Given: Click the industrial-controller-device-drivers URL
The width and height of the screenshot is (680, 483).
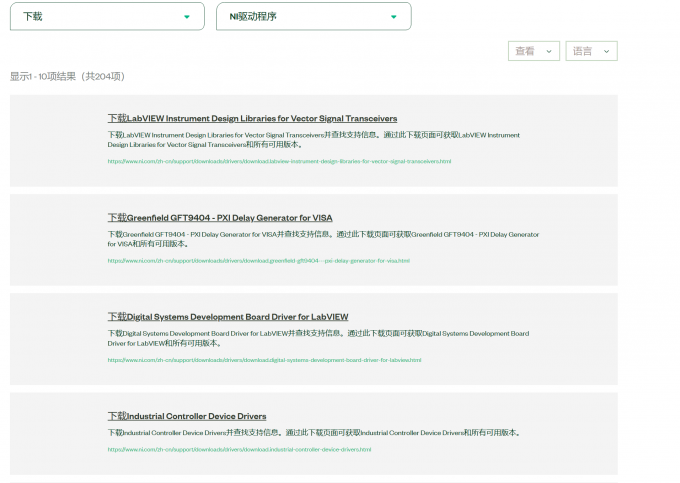Looking at the screenshot, I should (239, 450).
